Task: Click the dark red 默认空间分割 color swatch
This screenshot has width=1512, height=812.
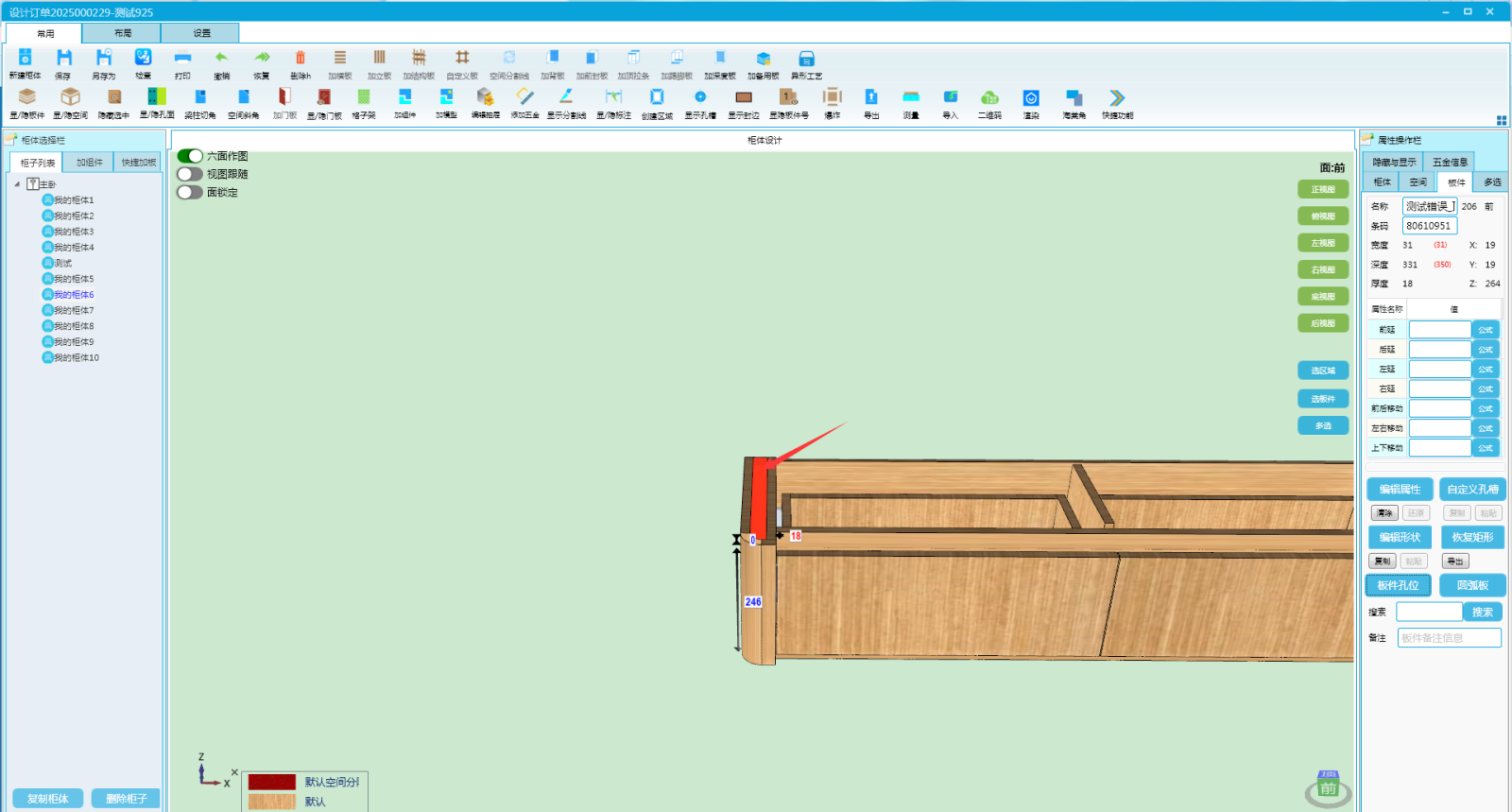Action: click(x=272, y=782)
